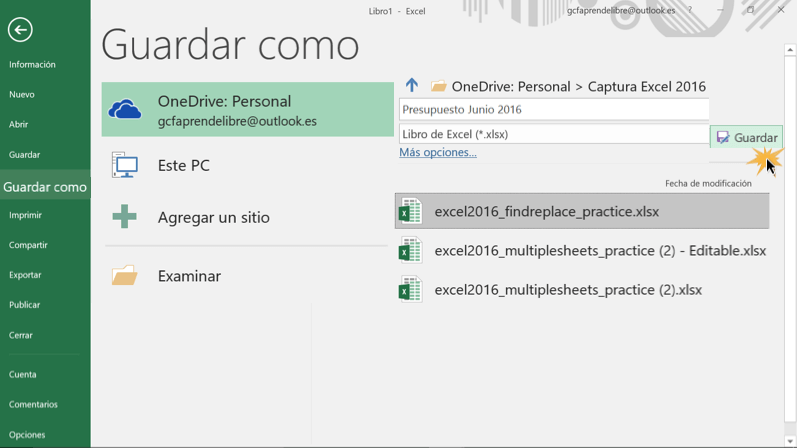Click Excel icon of multiplesheets_practice (2) - Editable
Image resolution: width=797 pixels, height=448 pixels.
[x=411, y=250]
